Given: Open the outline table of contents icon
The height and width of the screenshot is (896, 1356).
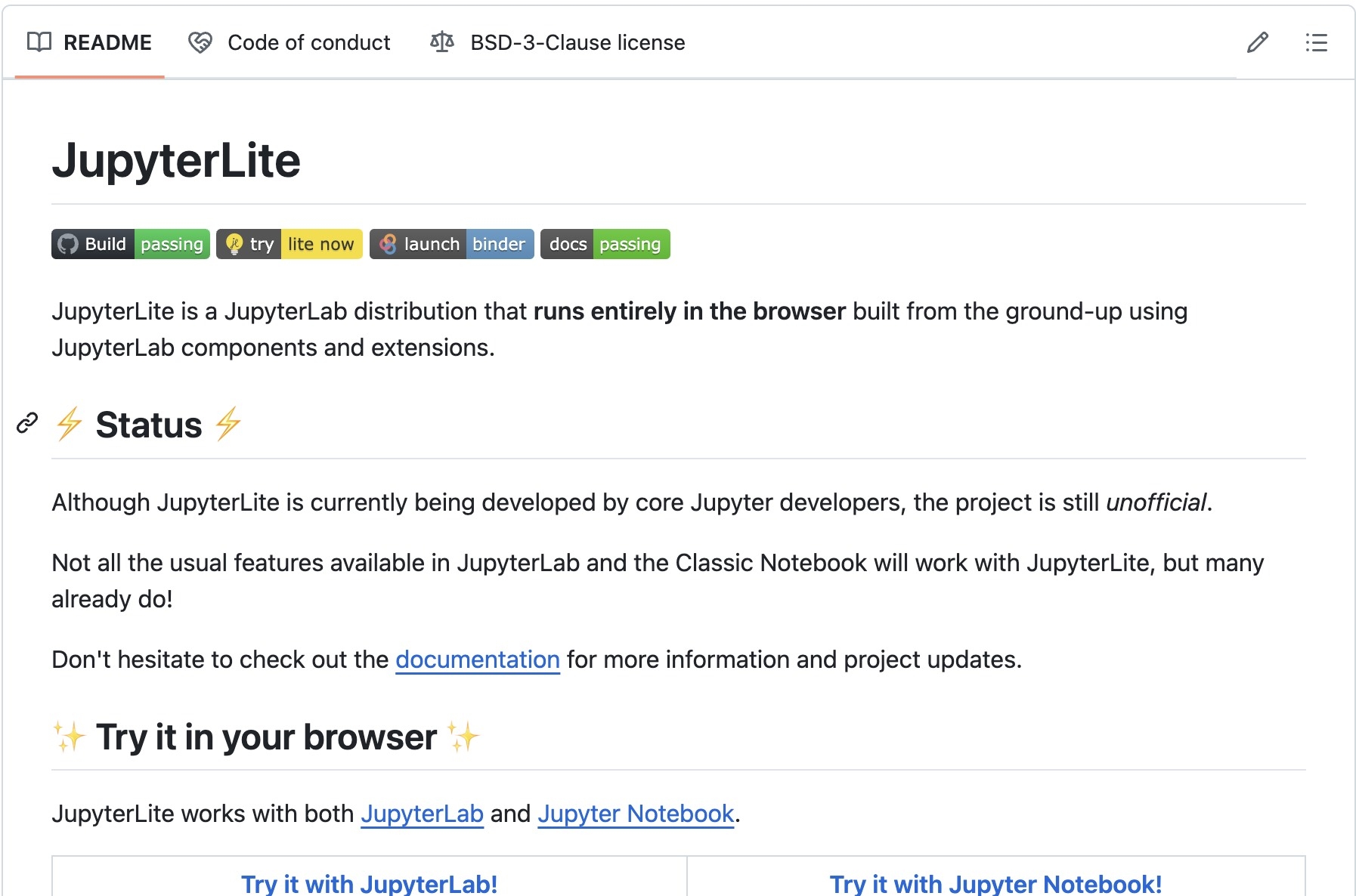Looking at the screenshot, I should tap(1316, 42).
